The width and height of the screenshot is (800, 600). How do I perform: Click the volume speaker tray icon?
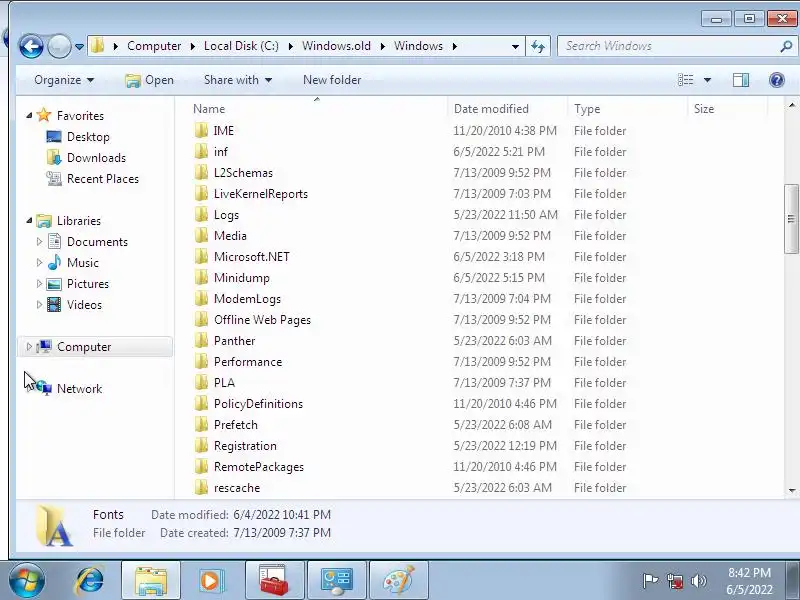[698, 581]
